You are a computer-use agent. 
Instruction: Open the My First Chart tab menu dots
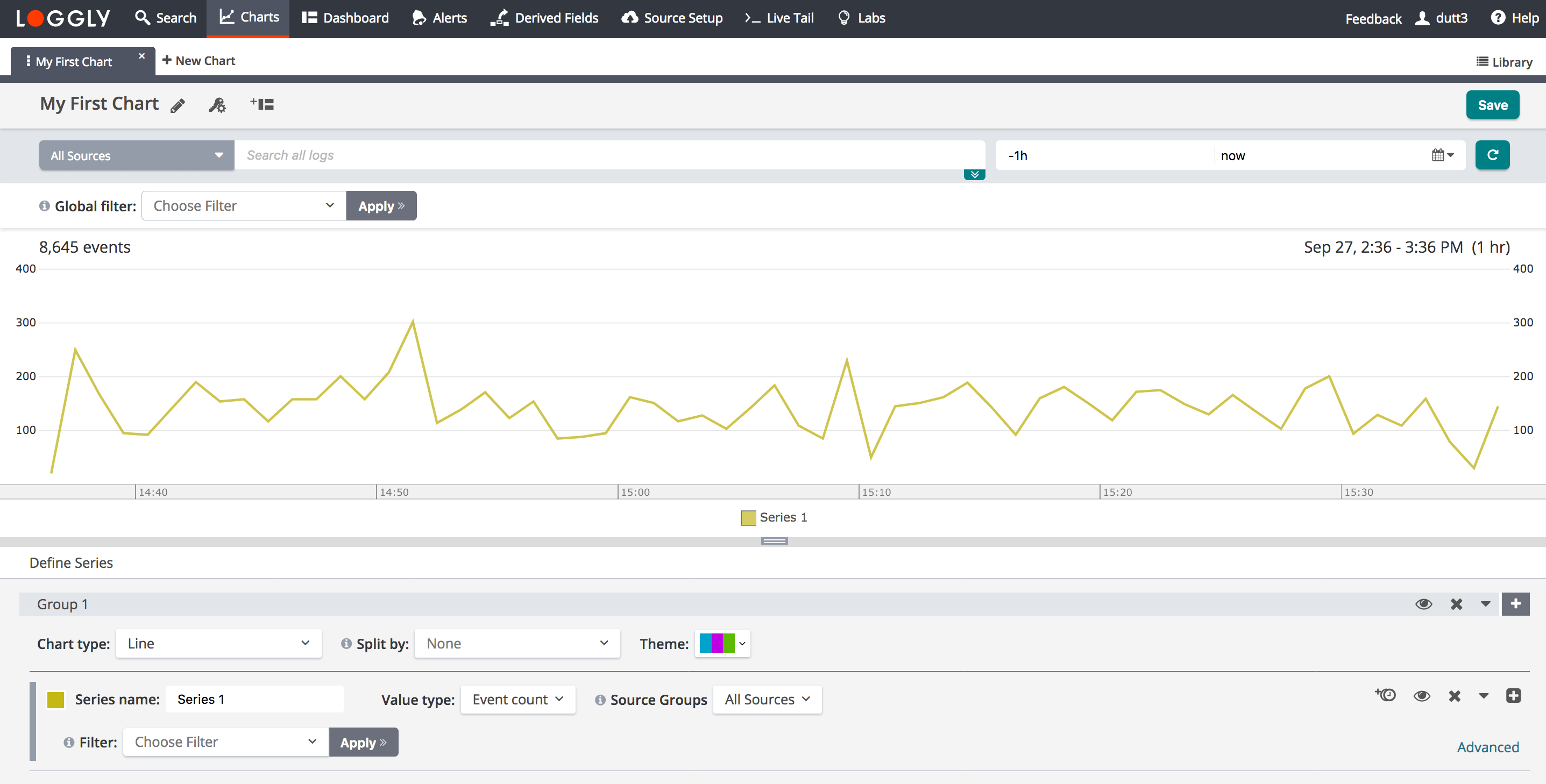tap(27, 61)
